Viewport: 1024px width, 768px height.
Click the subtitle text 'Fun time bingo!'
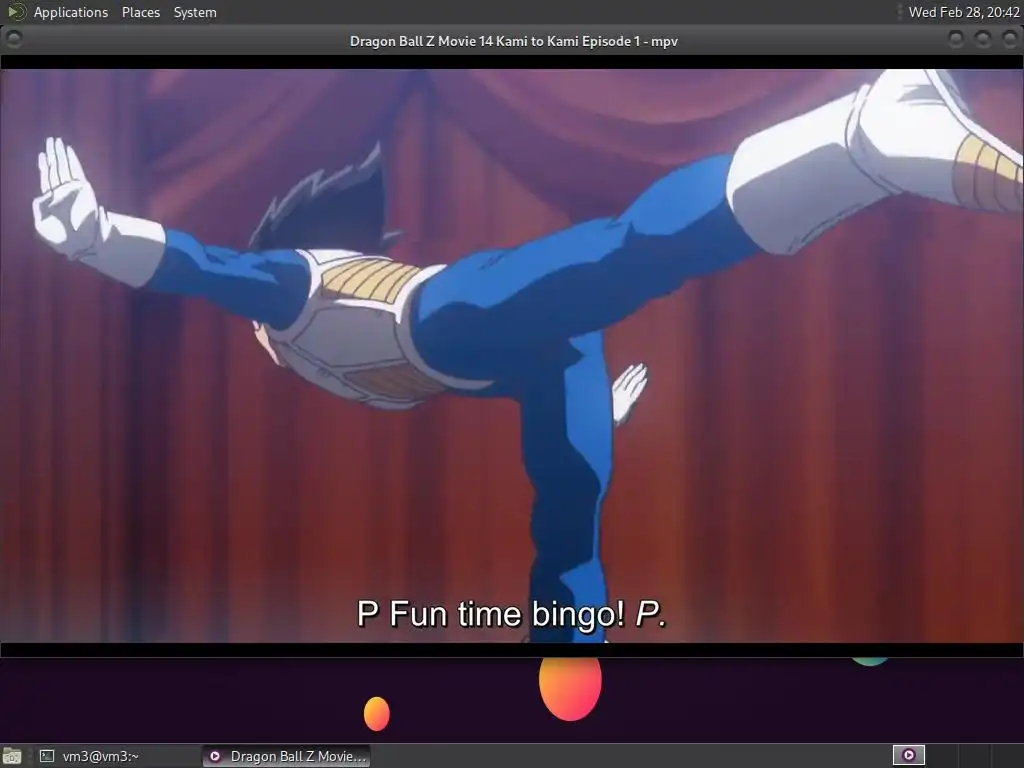point(507,614)
